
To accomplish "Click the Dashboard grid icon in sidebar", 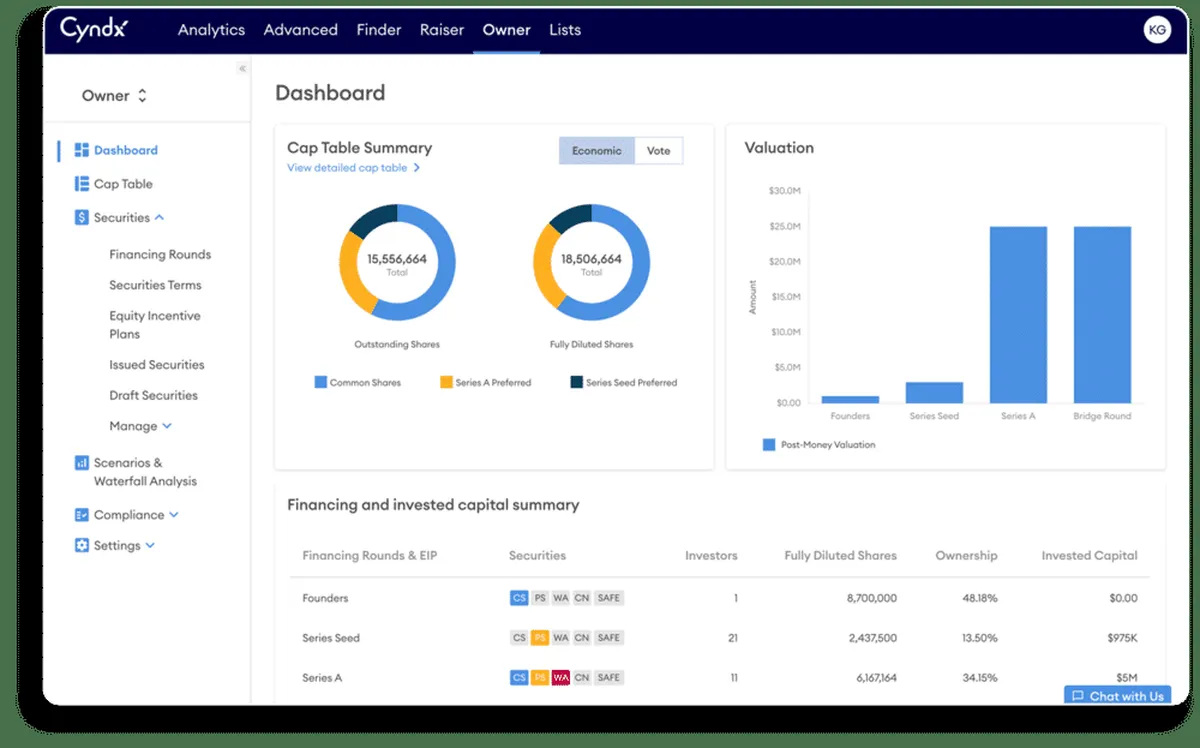I will click(x=82, y=150).
